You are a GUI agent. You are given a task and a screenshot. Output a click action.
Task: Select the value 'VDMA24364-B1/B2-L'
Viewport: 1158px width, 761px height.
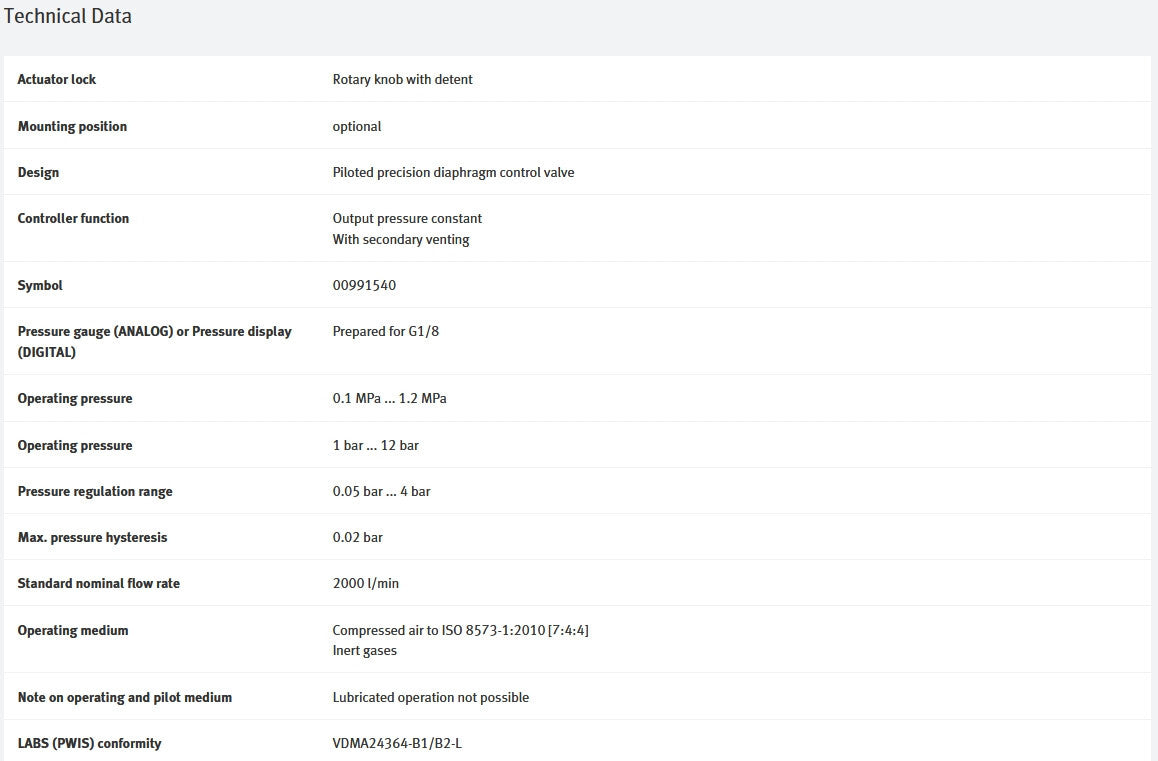[x=397, y=743]
